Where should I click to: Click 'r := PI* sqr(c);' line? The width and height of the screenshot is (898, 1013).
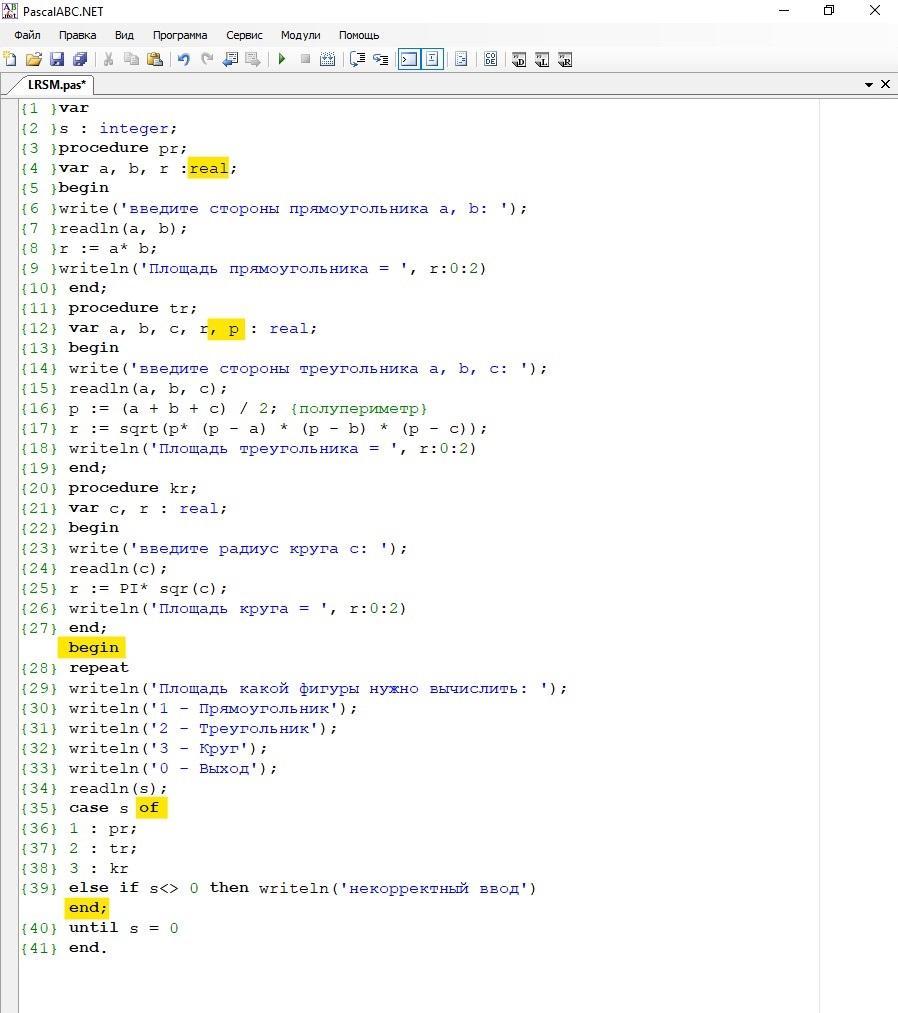[x=148, y=589]
